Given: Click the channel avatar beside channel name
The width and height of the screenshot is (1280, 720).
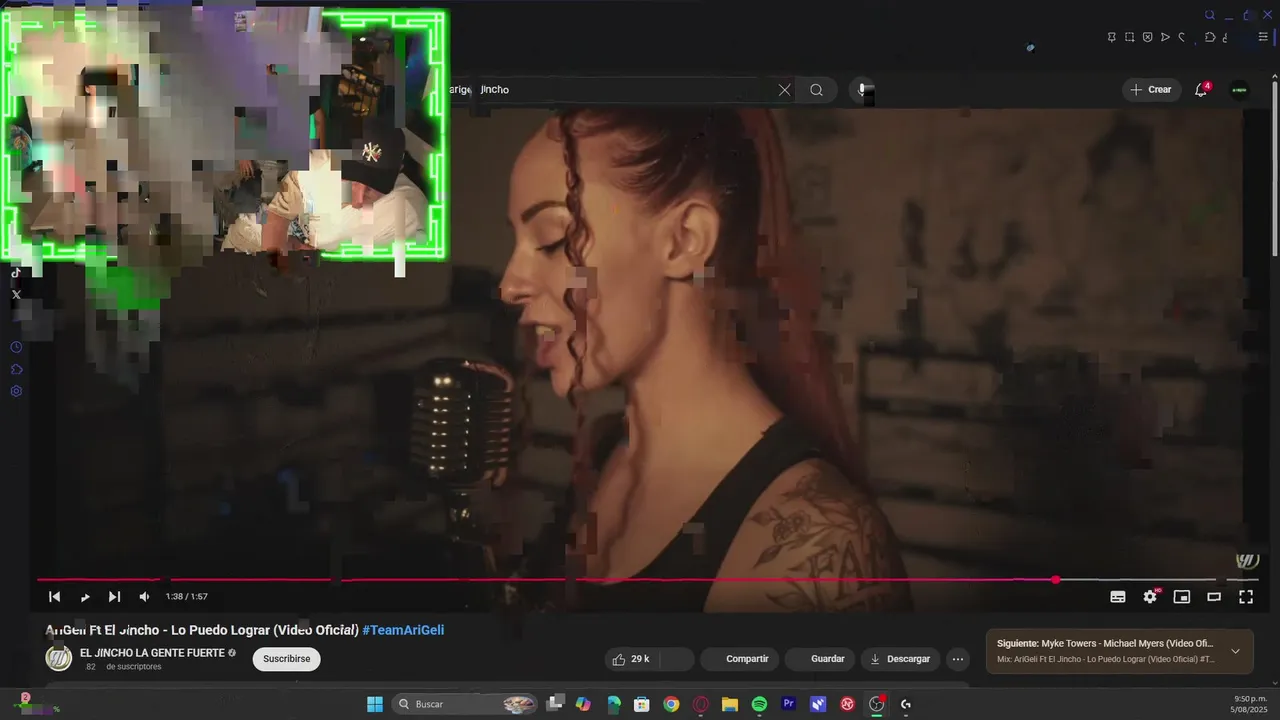Looking at the screenshot, I should click(x=59, y=658).
